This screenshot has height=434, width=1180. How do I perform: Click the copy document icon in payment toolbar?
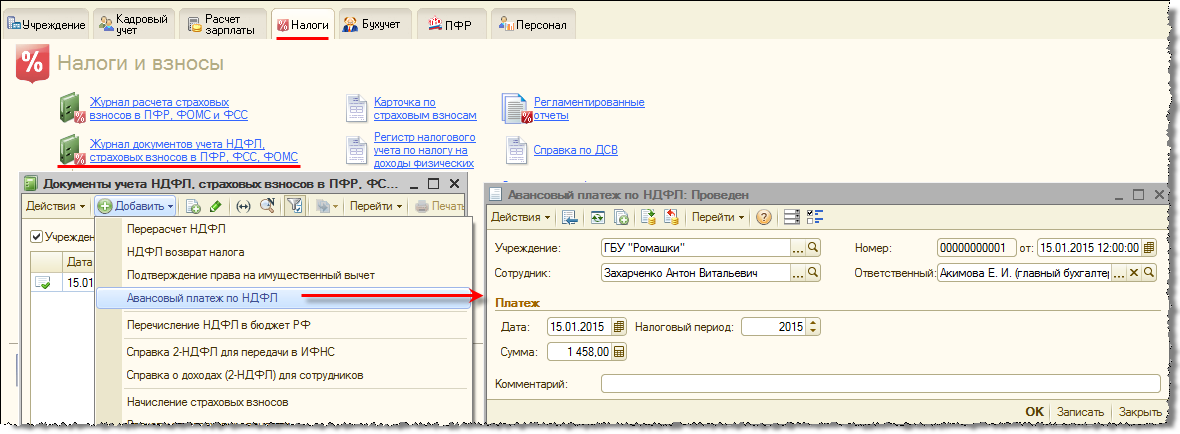621,217
